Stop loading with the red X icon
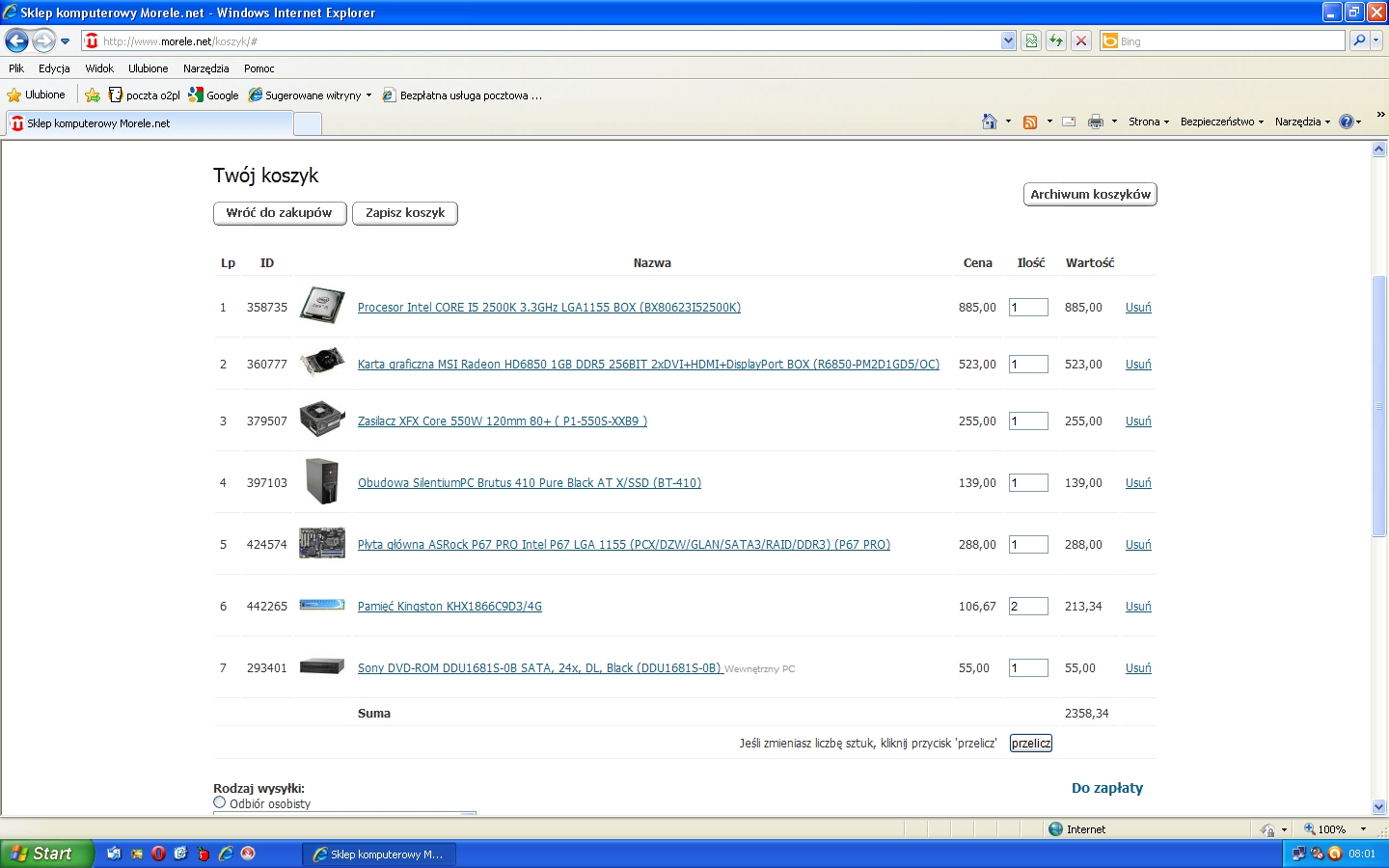This screenshot has height=868, width=1389. [1081, 41]
